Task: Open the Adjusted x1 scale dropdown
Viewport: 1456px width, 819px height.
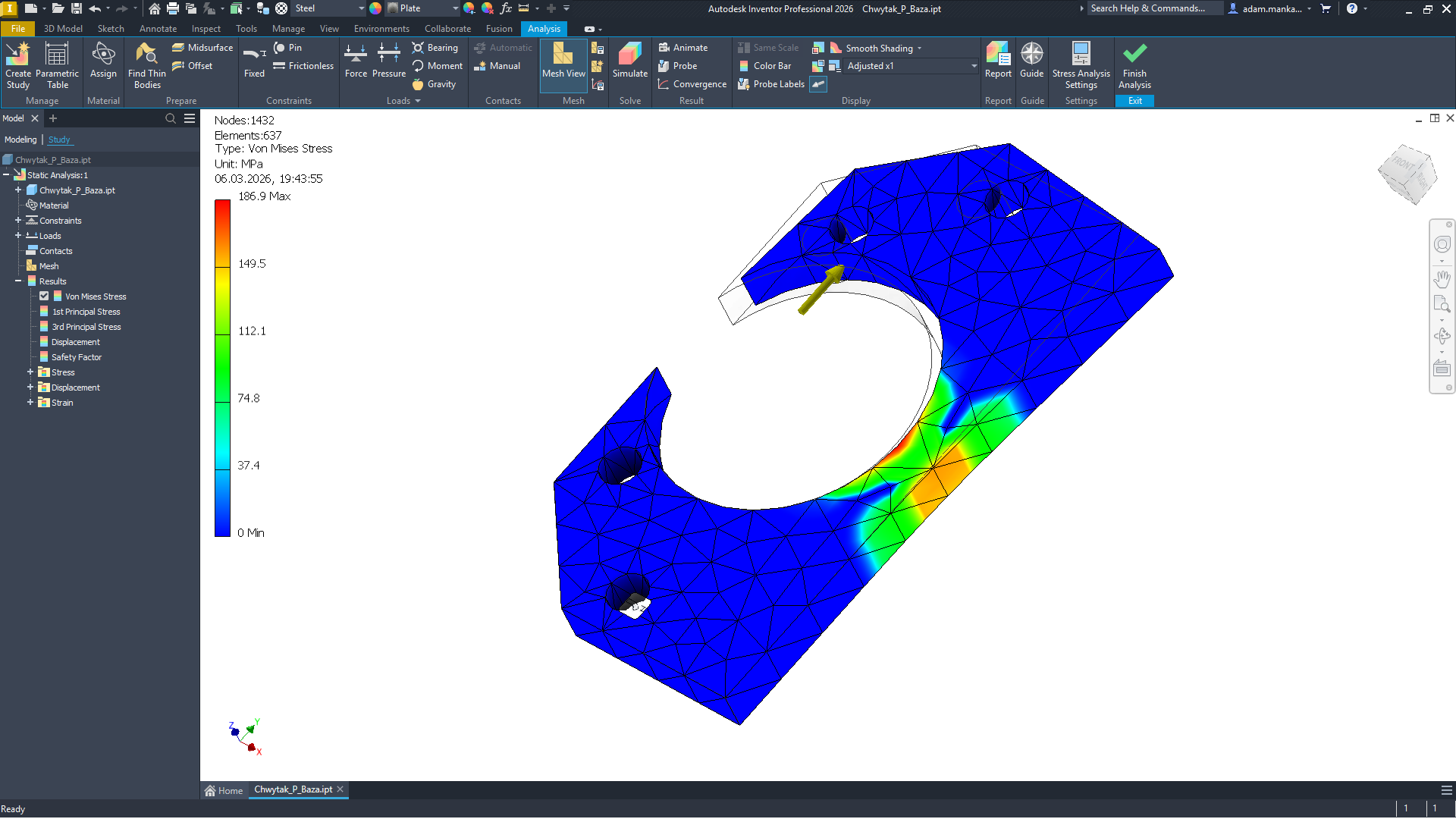Action: coord(974,66)
